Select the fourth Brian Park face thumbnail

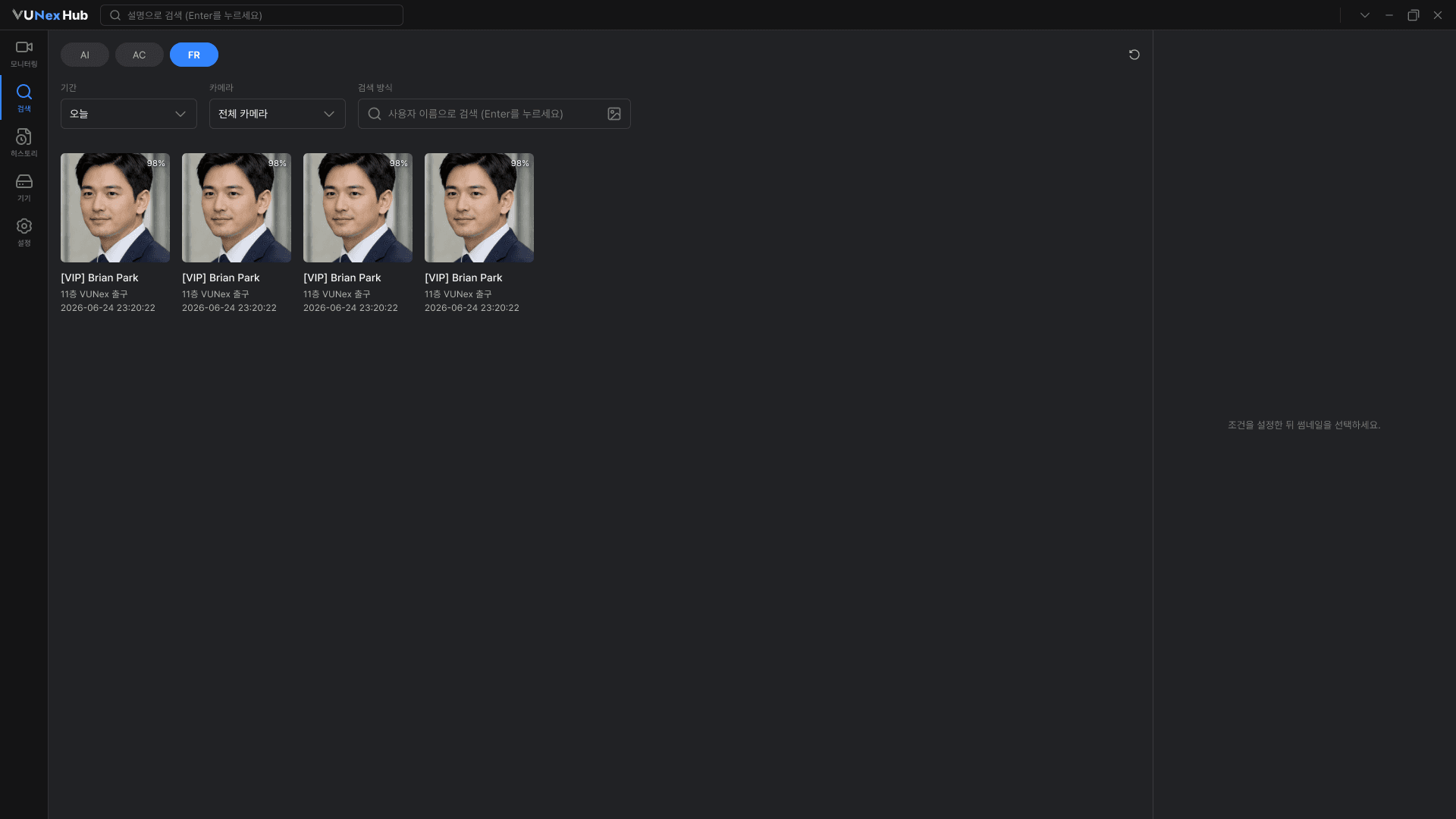(x=479, y=208)
